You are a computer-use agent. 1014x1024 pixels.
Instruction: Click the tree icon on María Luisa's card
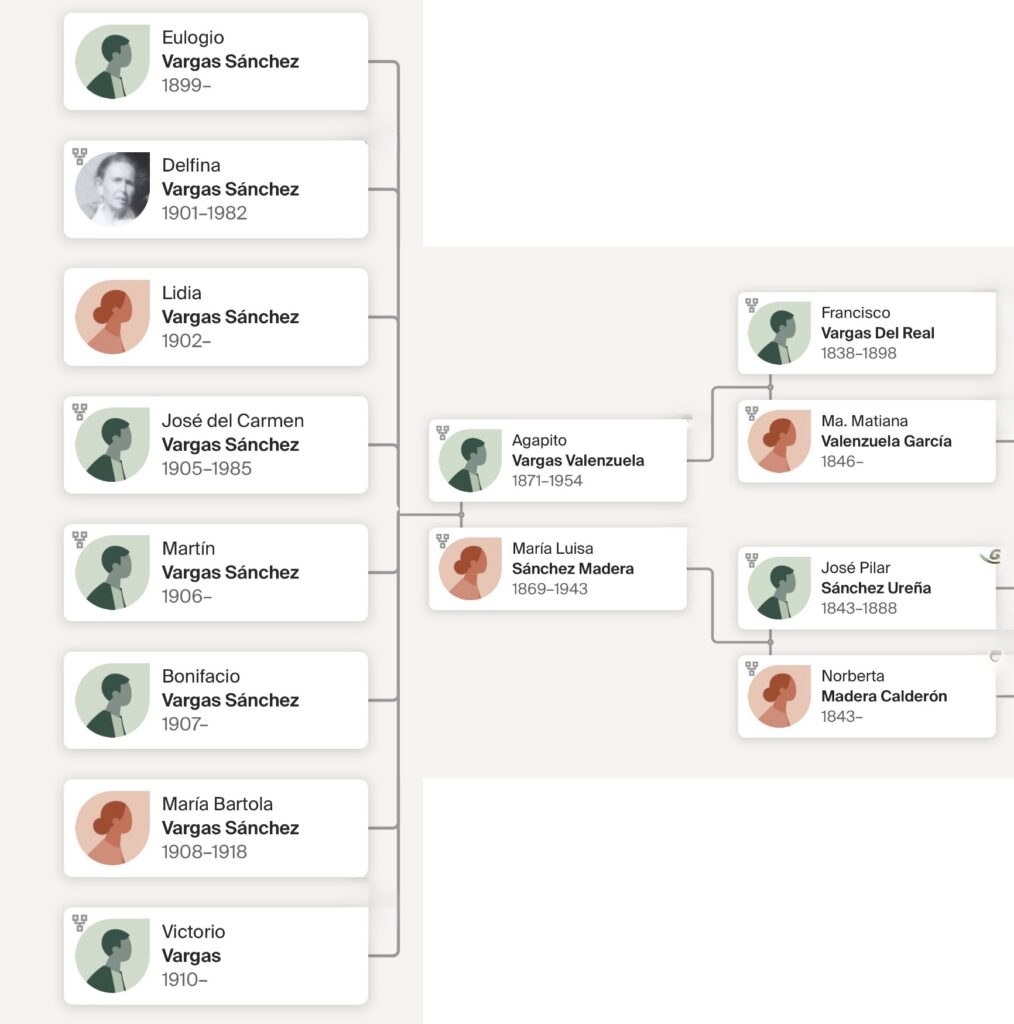coord(443,541)
